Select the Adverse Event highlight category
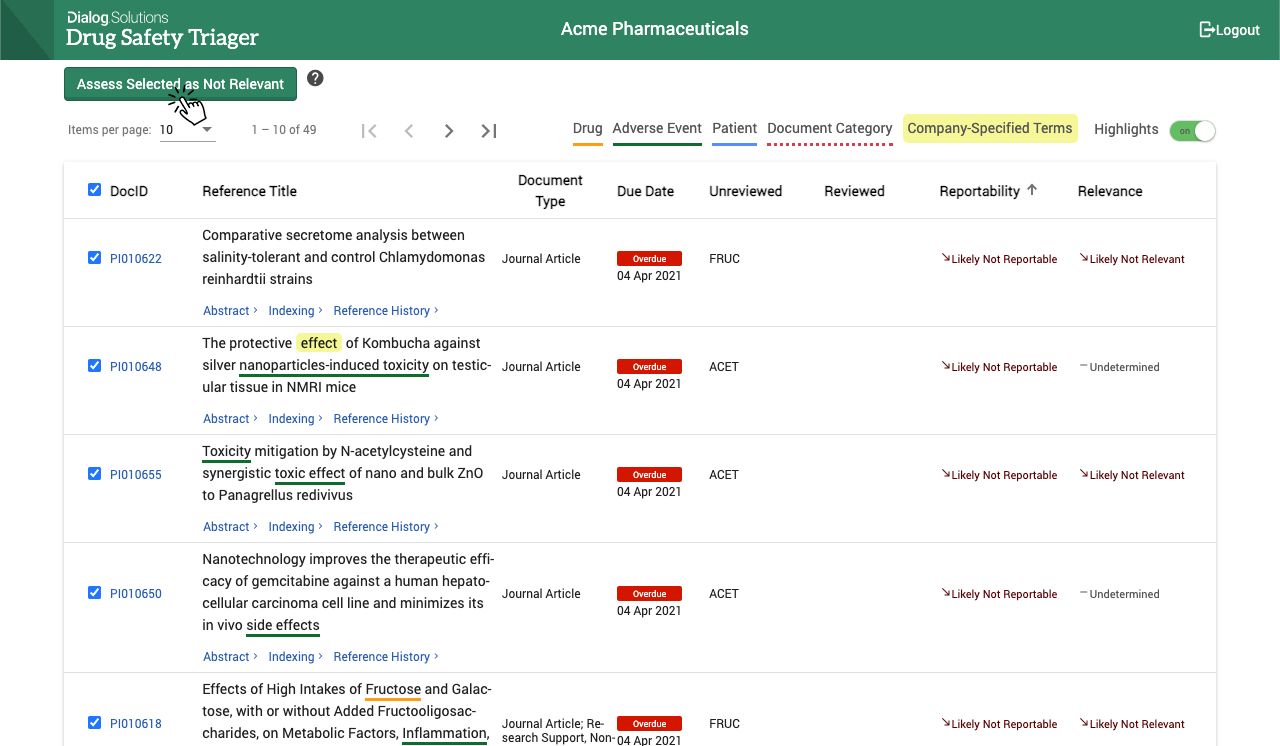 tap(657, 129)
